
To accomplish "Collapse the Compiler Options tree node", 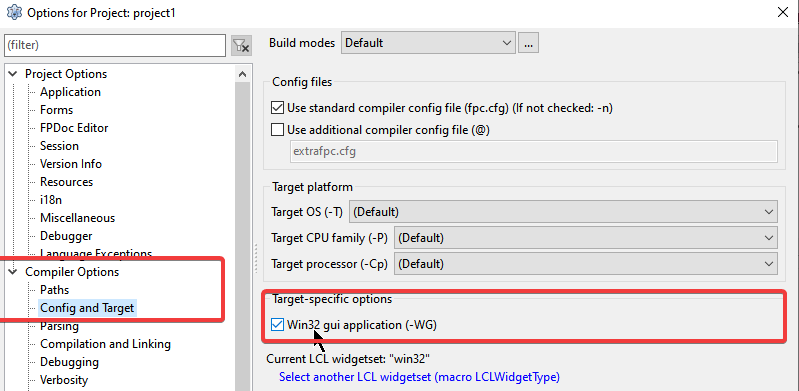I will pos(13,272).
